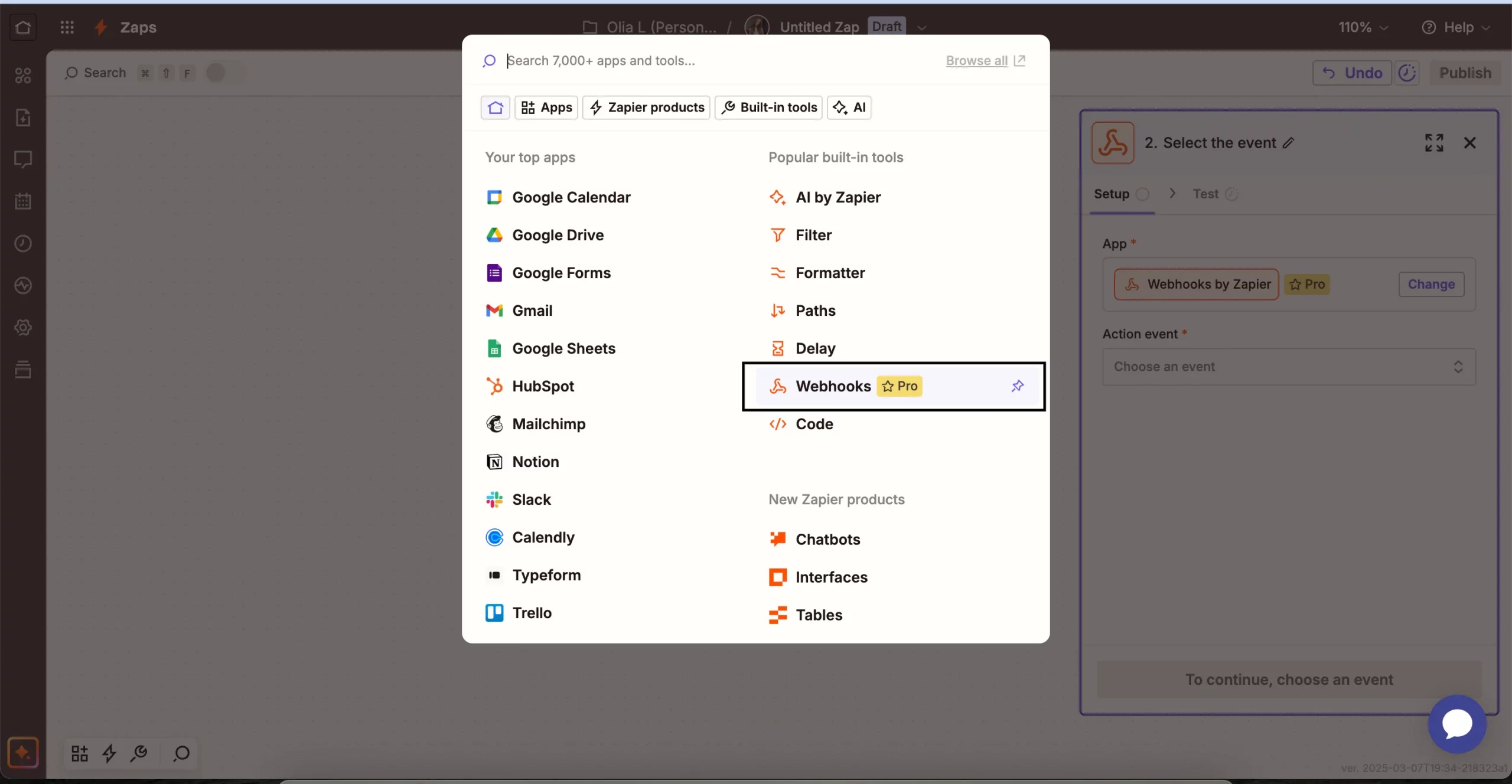Click the Browse all link
Screen dimensions: 1512x784
(x=985, y=60)
